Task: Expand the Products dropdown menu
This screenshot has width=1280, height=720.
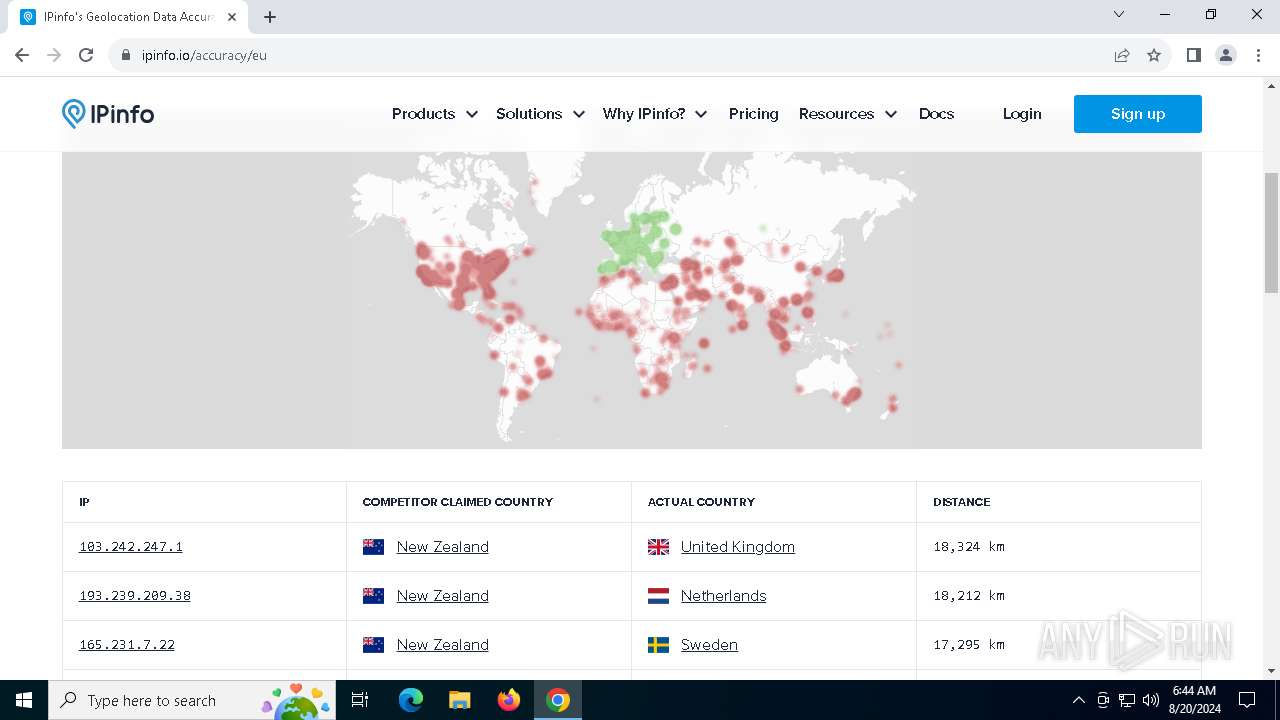Action: (434, 114)
